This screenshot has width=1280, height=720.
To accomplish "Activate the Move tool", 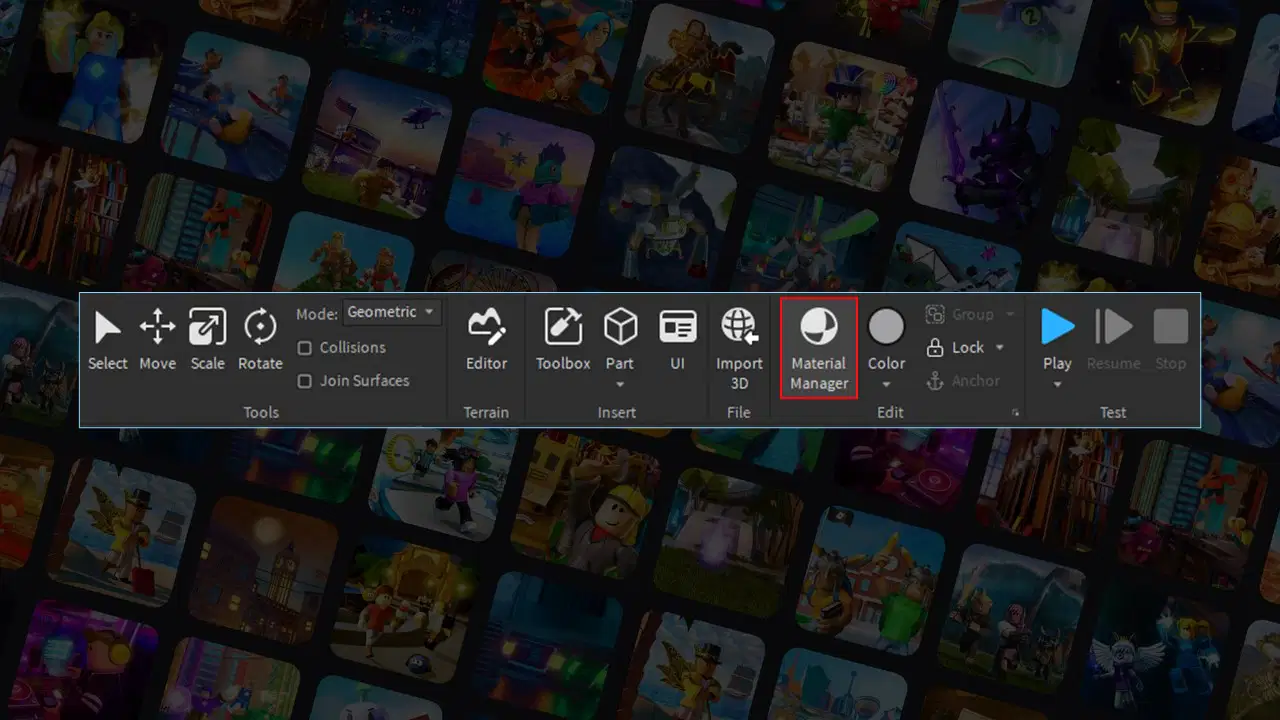I will click(x=157, y=339).
